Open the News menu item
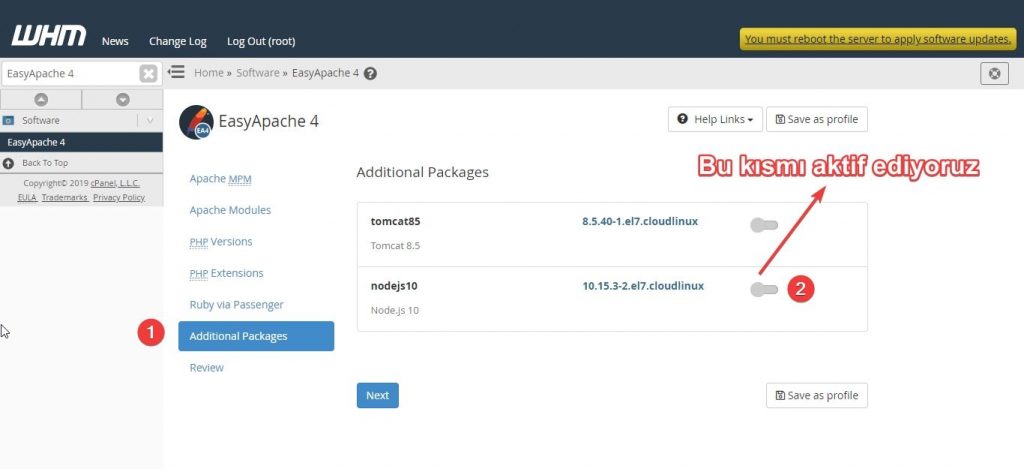 pos(115,41)
